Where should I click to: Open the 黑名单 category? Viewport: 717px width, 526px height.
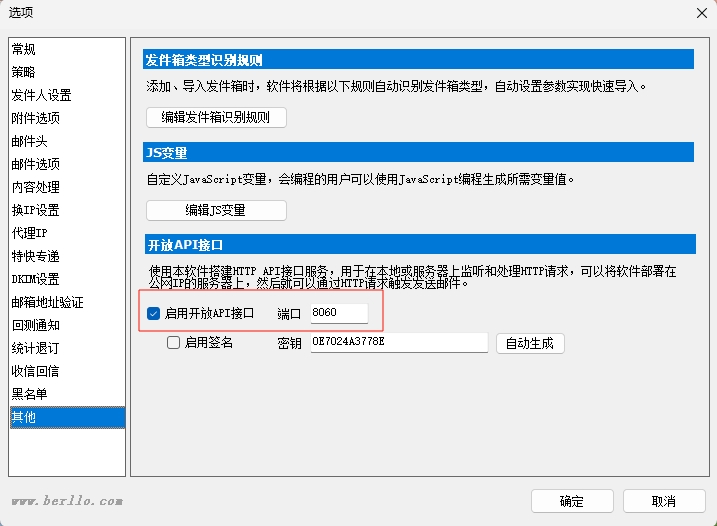click(29, 394)
